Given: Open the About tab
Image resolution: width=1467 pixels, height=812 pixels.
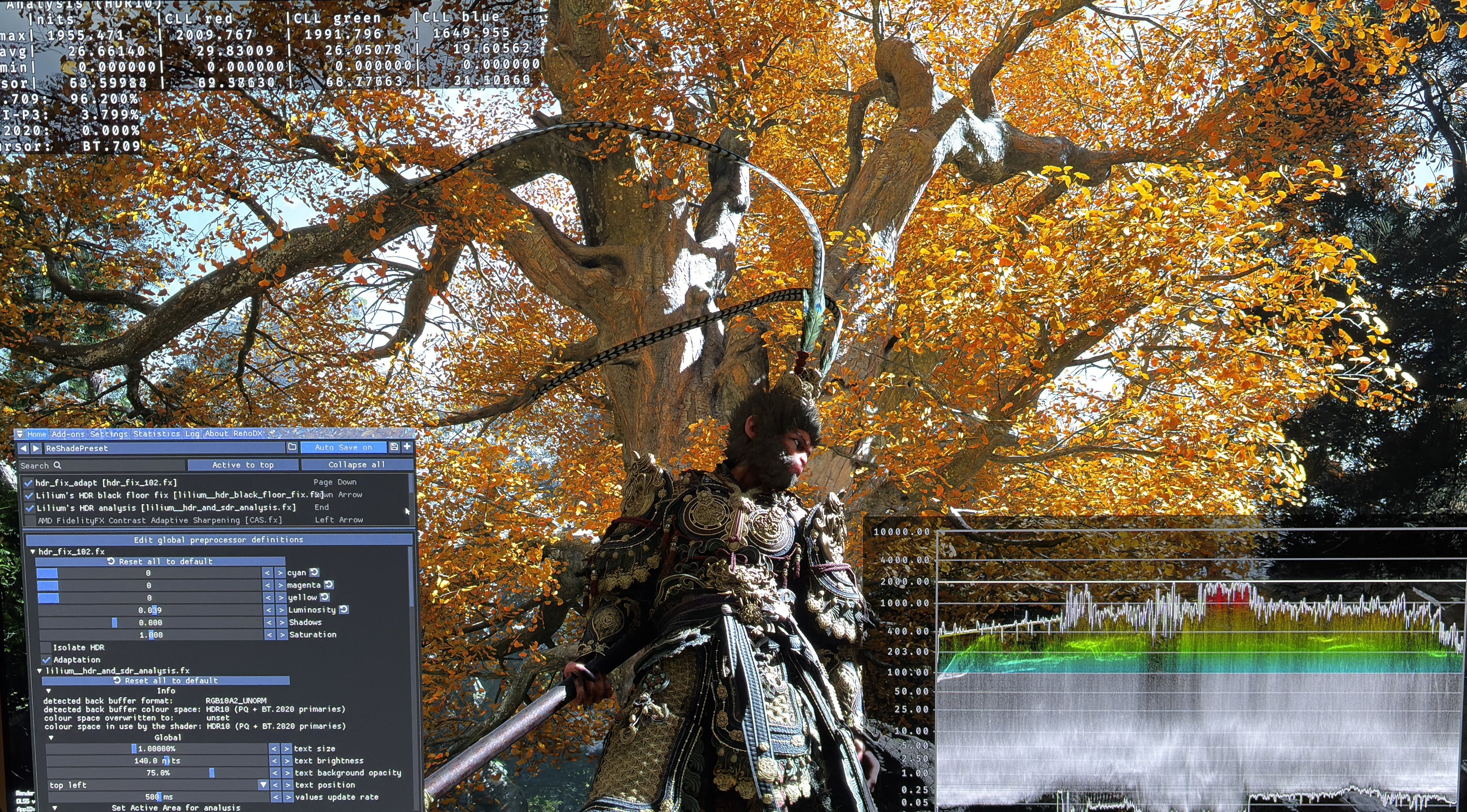Looking at the screenshot, I should click(x=216, y=434).
